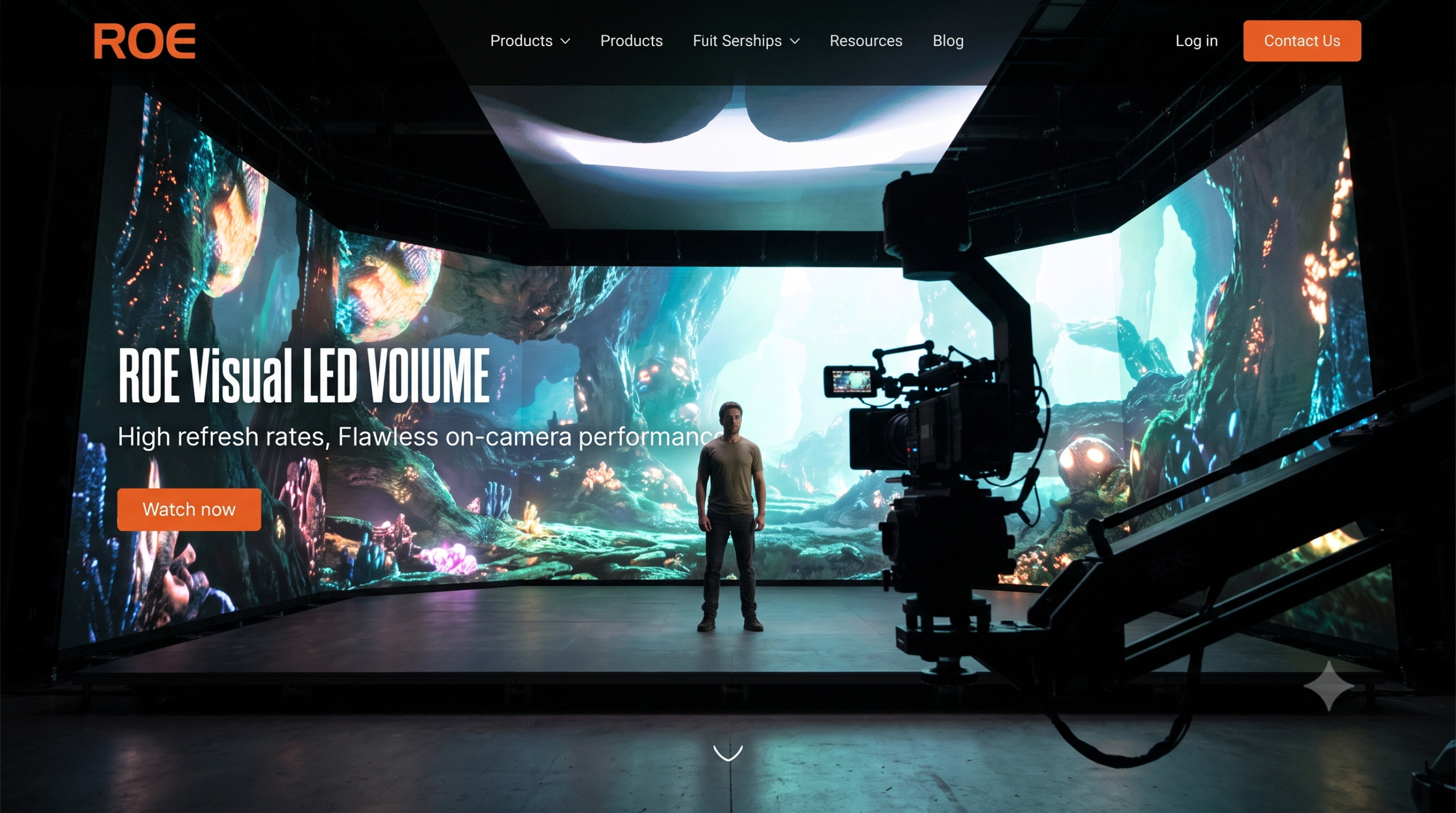Click the Log in link
The width and height of the screenshot is (1456, 813).
[1197, 41]
